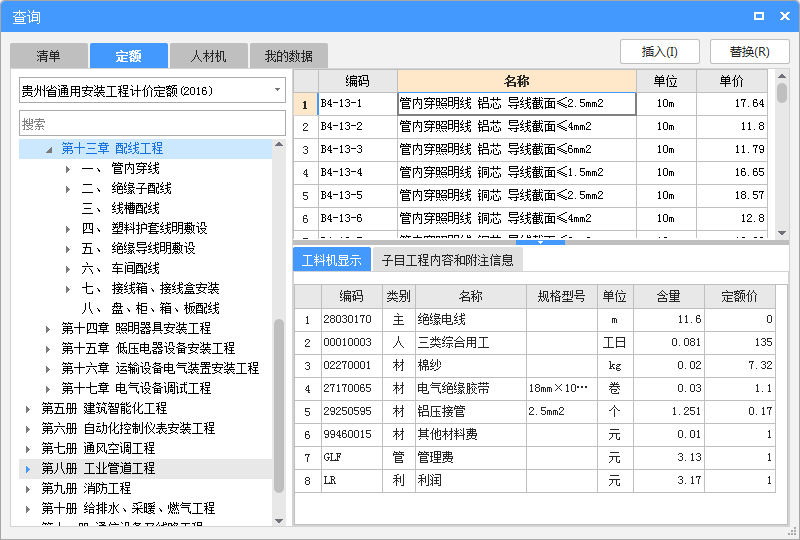Expand 五、绝缘导线明敷设 node
800x540 pixels.
coord(68,249)
